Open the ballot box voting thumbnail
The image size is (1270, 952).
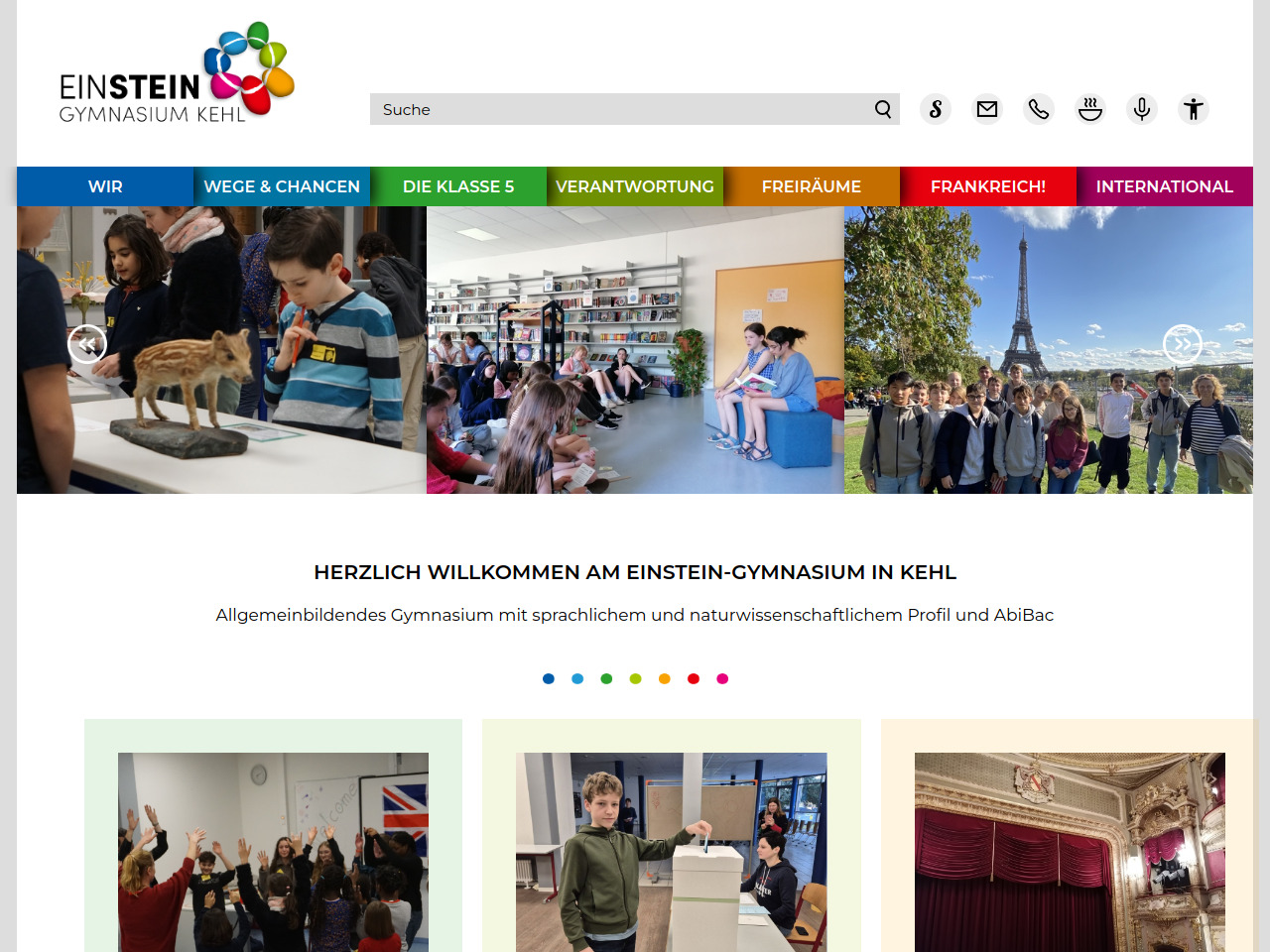(672, 852)
